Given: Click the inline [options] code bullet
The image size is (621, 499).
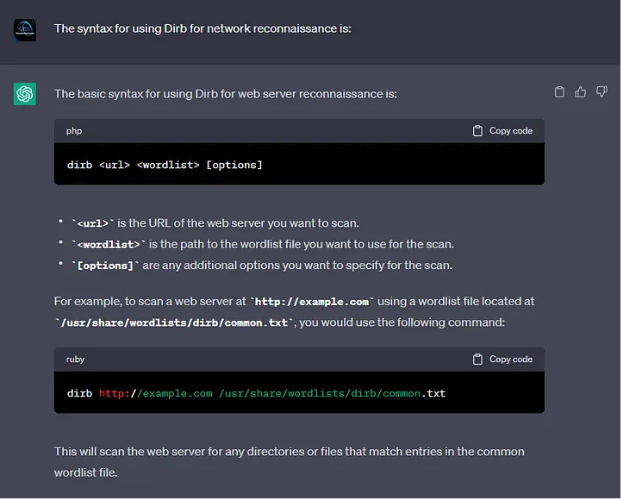Looking at the screenshot, I should pyautogui.click(x=105, y=265).
